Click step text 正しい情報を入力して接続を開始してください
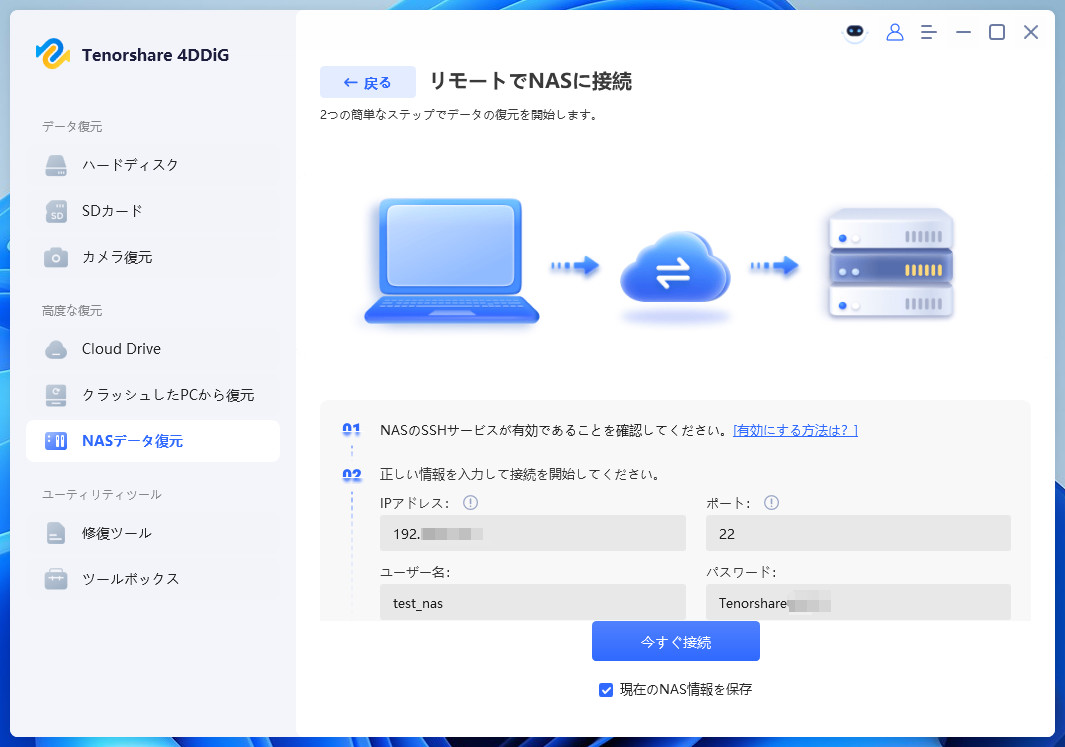Screen dimensions: 1065x747 click(520, 475)
